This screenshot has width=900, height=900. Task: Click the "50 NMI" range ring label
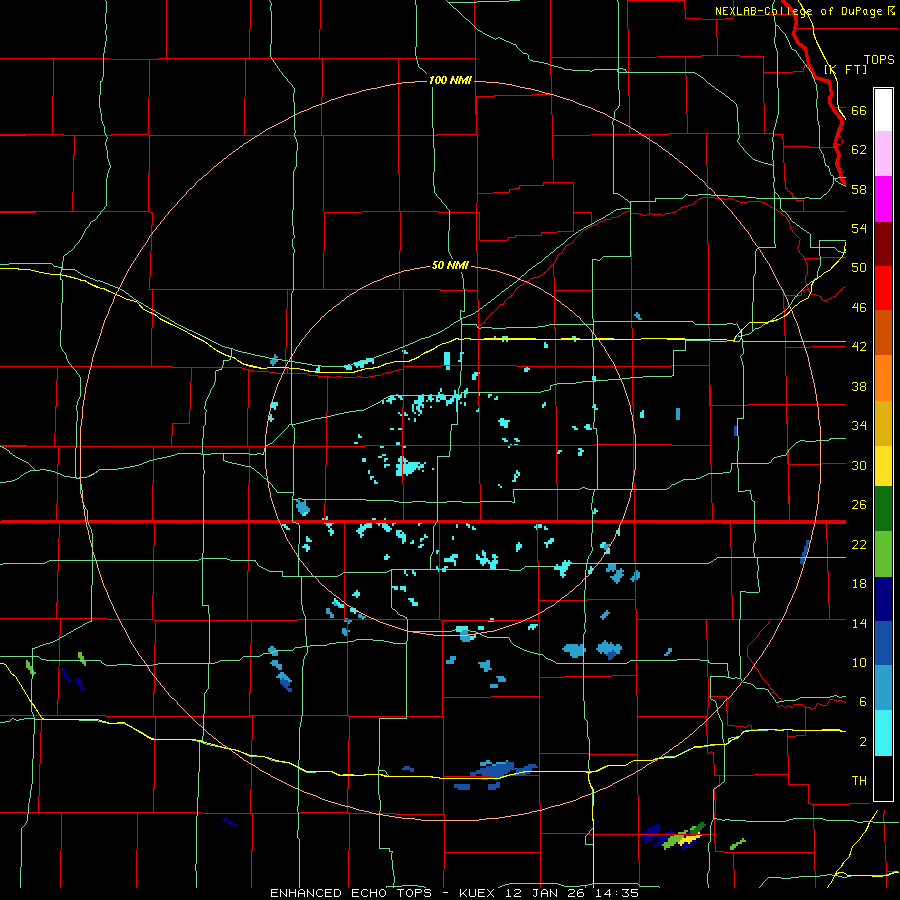coord(450,265)
